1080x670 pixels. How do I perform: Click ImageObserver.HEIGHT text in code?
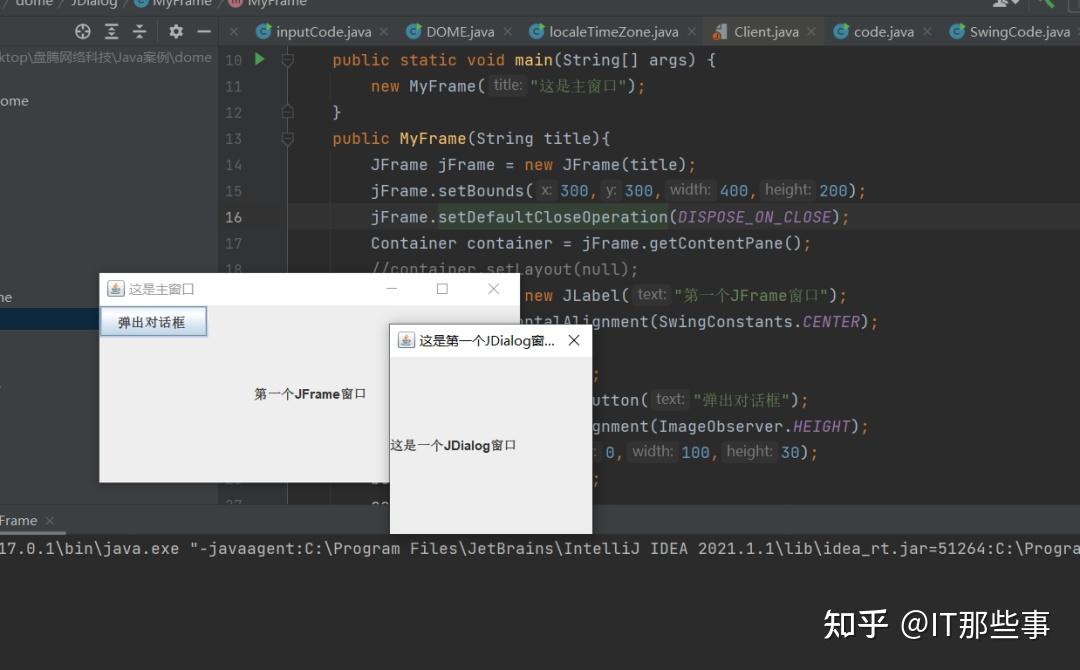(754, 426)
